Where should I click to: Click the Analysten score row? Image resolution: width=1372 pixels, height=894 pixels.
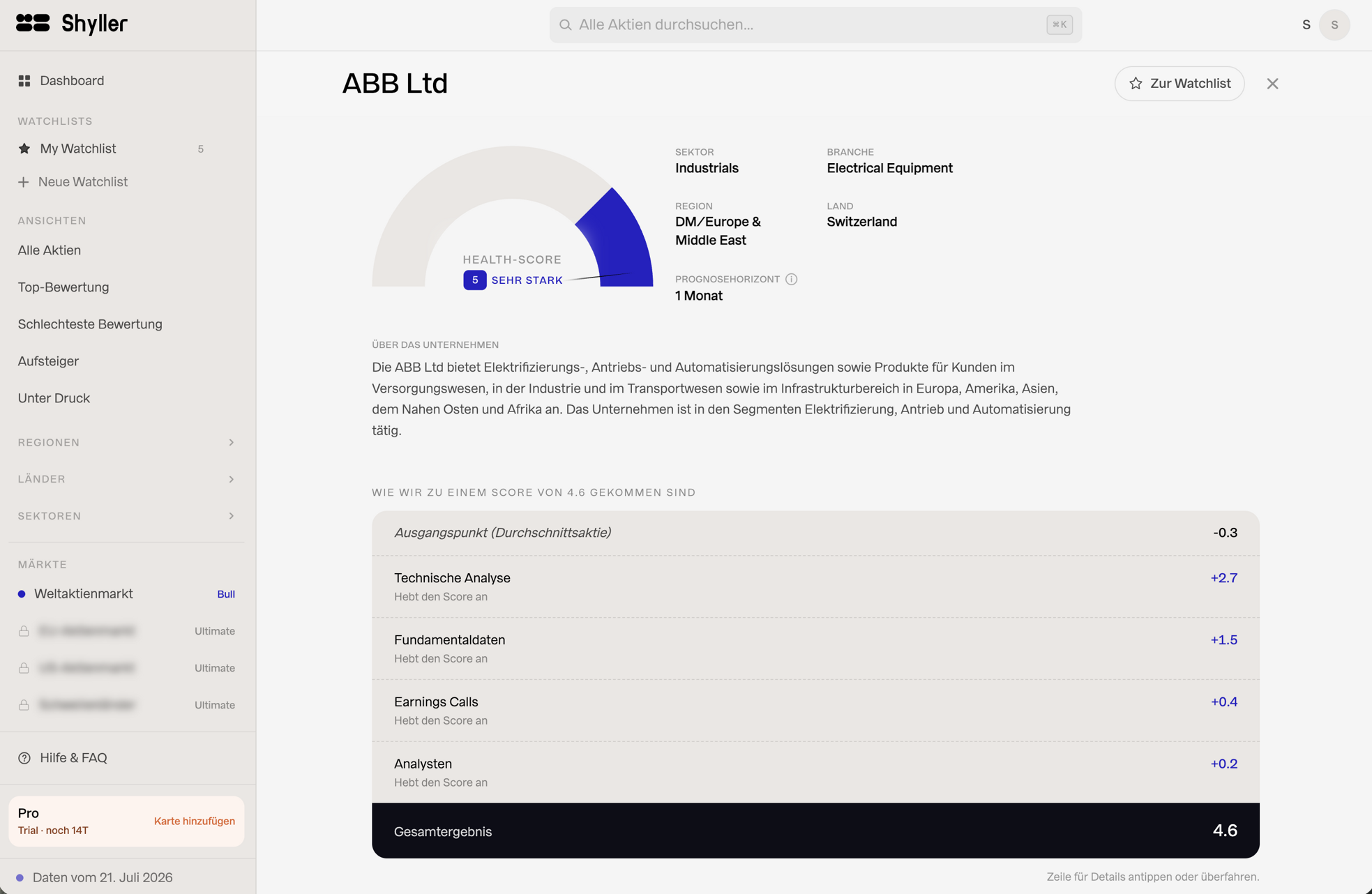tap(815, 773)
